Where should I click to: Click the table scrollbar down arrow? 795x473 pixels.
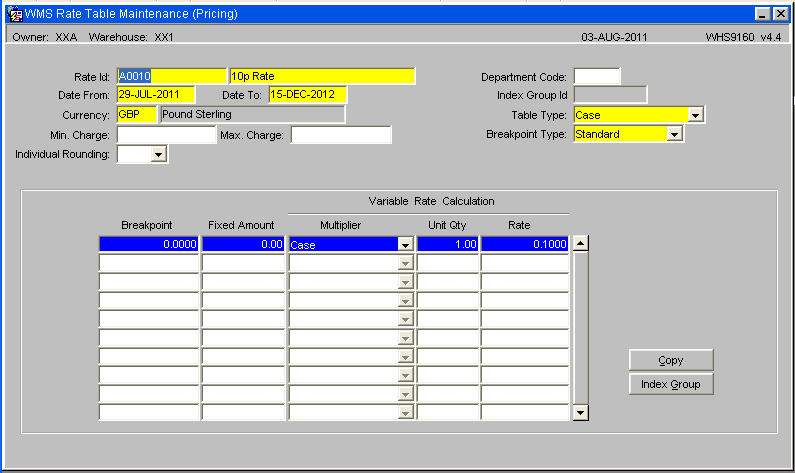[581, 413]
